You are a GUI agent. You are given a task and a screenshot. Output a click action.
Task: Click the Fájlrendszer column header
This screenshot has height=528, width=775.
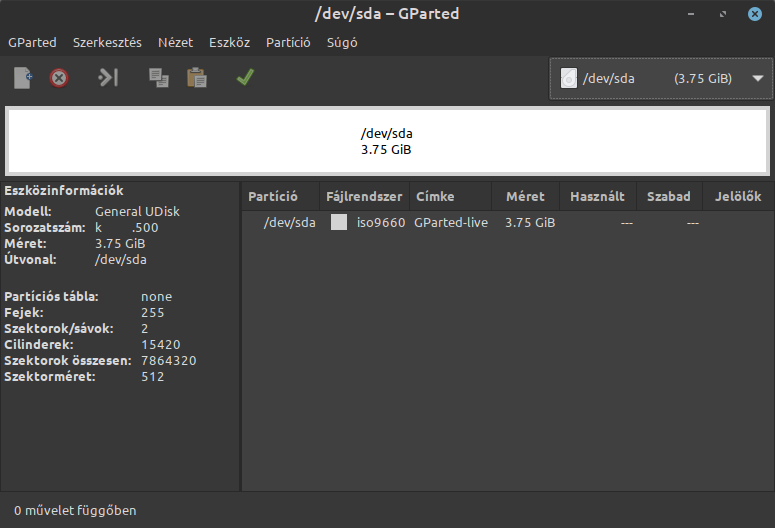[x=364, y=196]
